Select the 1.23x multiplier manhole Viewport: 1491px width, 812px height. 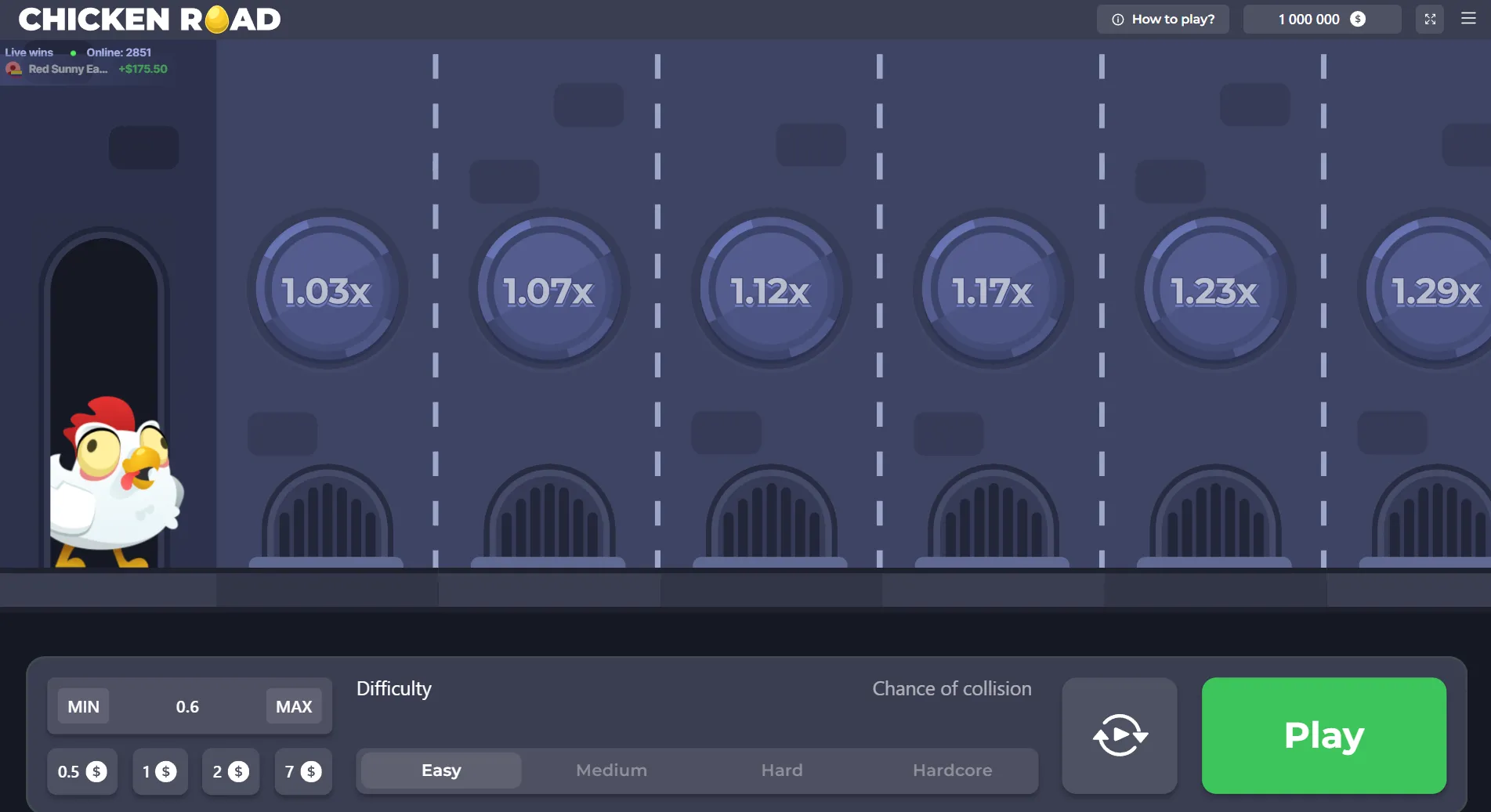point(1214,290)
